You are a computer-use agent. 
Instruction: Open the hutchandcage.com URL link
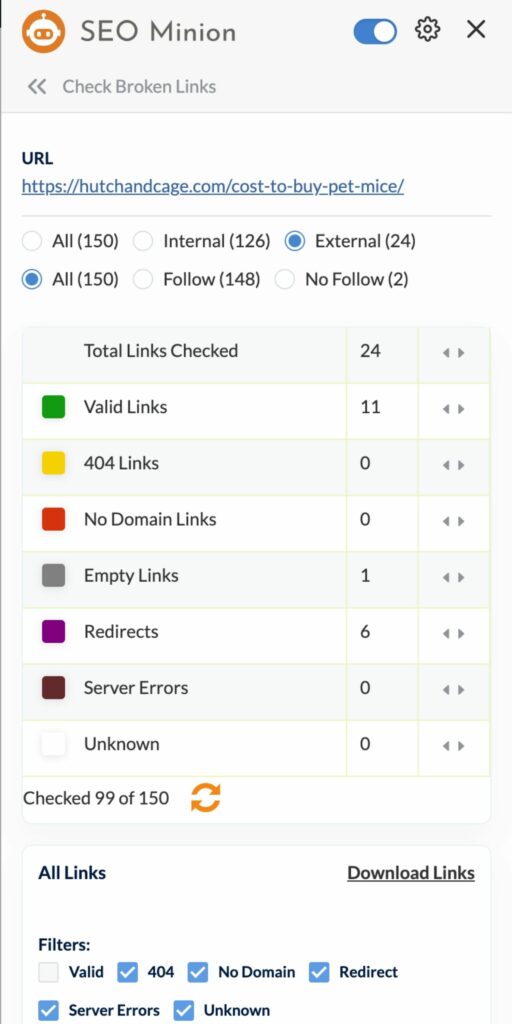click(213, 186)
